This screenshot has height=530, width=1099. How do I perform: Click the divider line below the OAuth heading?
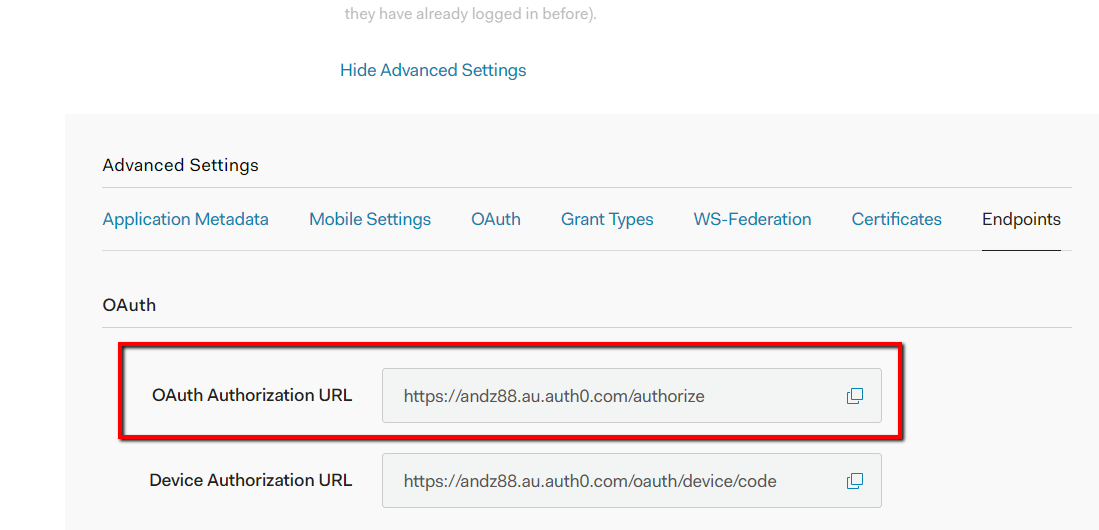(x=586, y=327)
